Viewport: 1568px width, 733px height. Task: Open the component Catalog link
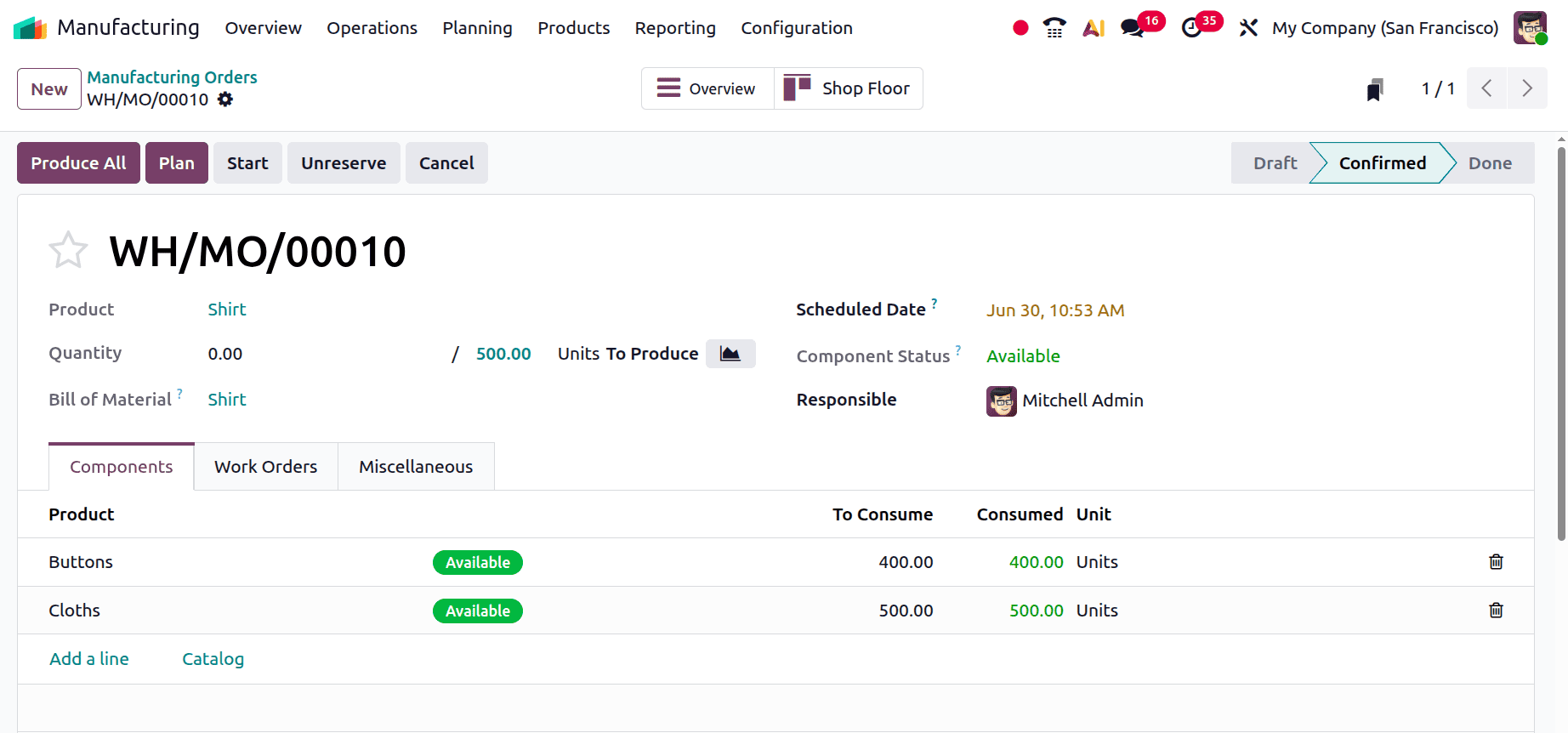[213, 659]
